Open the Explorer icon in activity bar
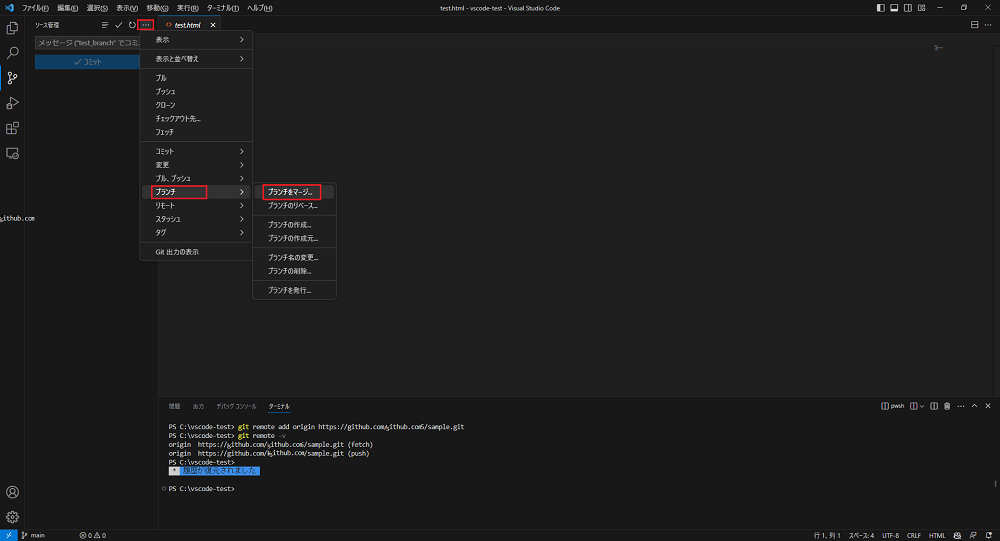1000x541 pixels. pyautogui.click(x=12, y=28)
